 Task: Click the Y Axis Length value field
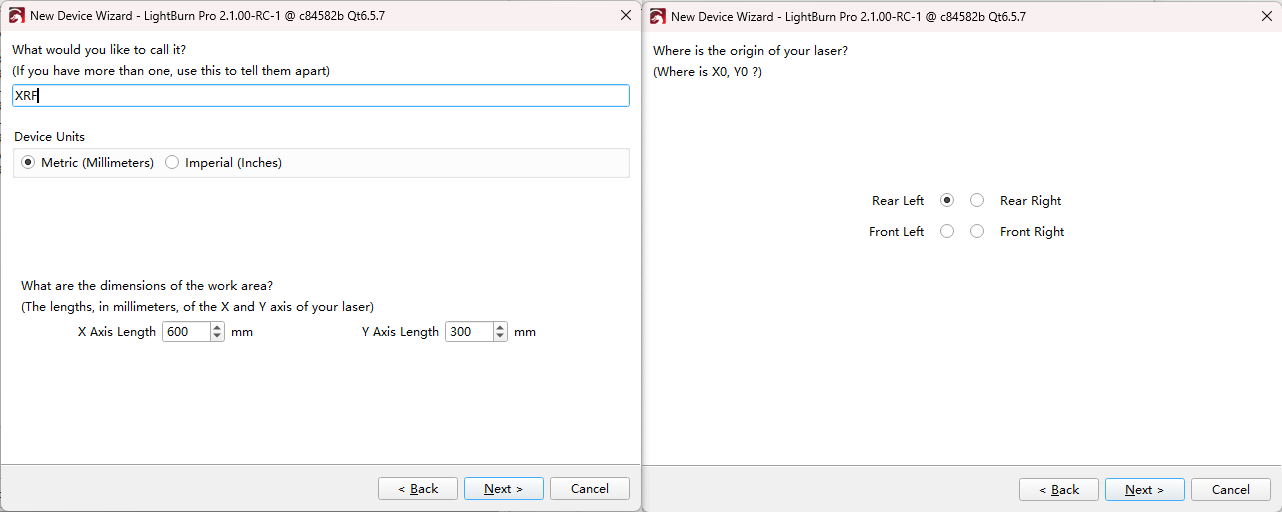469,332
